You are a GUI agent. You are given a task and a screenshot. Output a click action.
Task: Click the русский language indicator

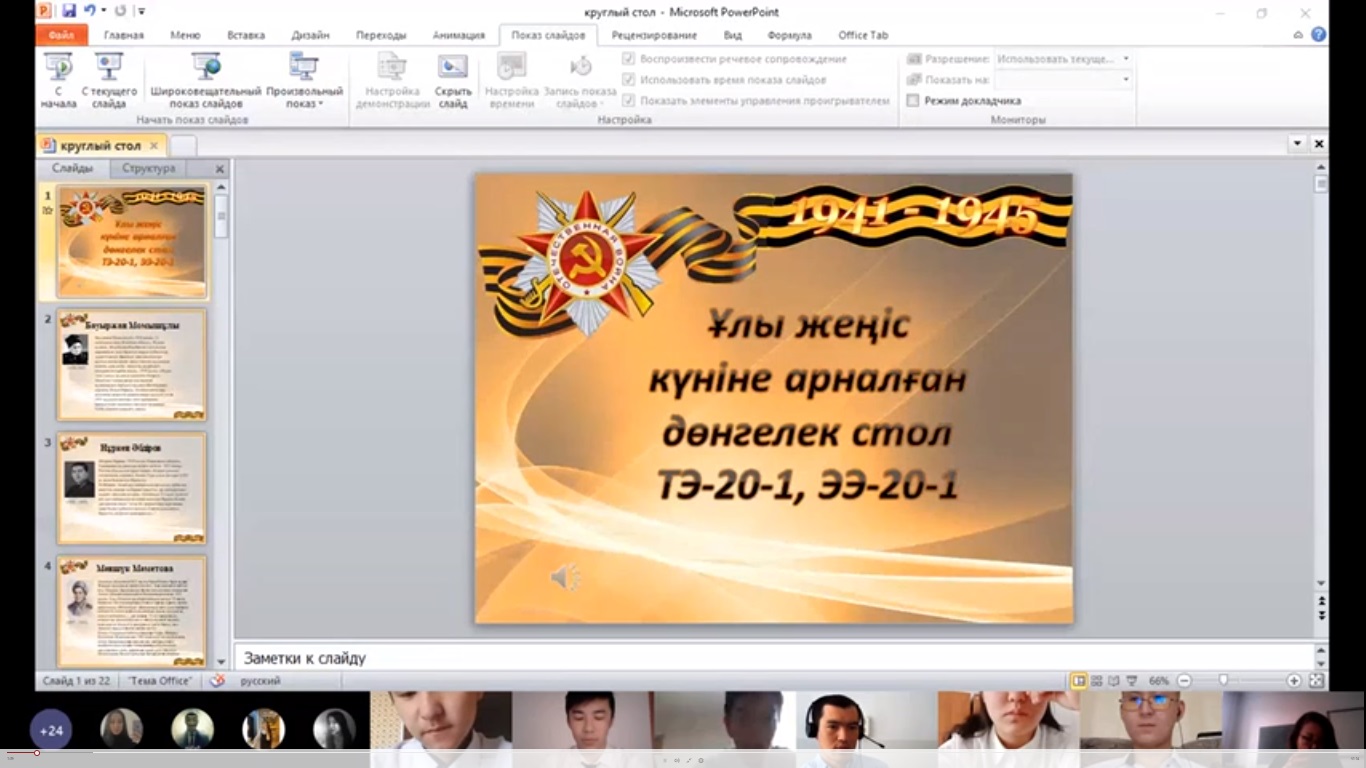(x=260, y=681)
